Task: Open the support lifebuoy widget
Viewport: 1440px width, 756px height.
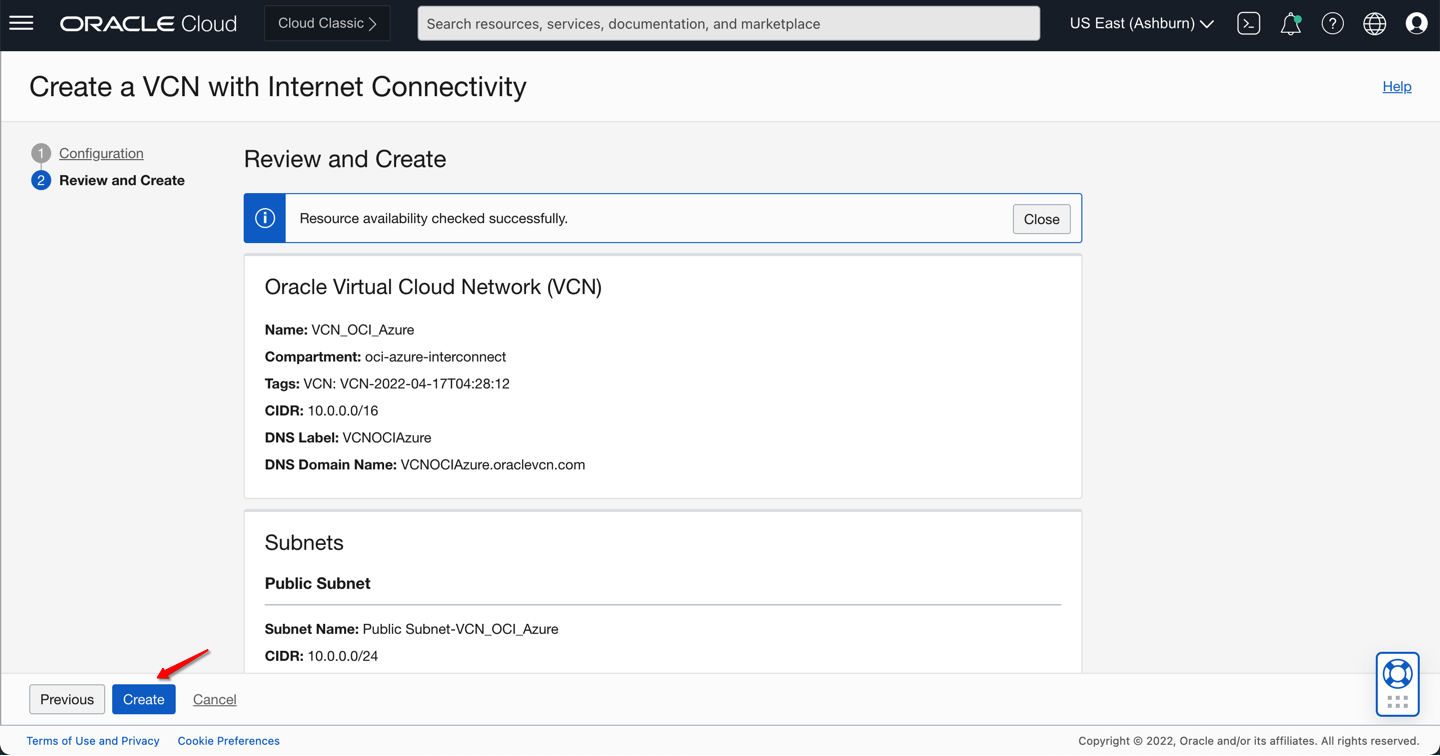Action: [x=1397, y=683]
